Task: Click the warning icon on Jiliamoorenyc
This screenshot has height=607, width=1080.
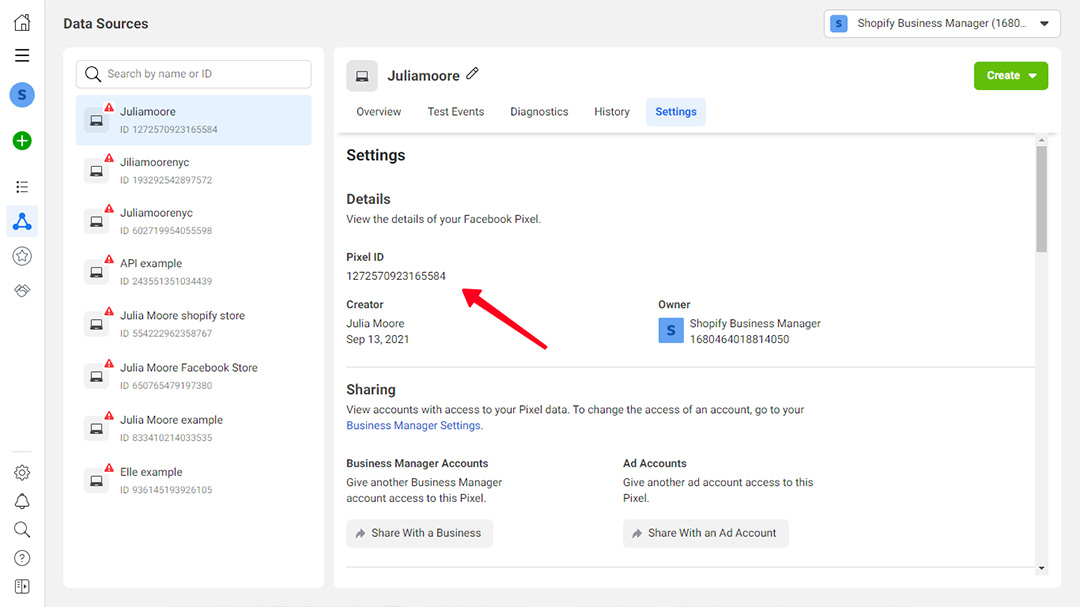Action: coord(109,158)
